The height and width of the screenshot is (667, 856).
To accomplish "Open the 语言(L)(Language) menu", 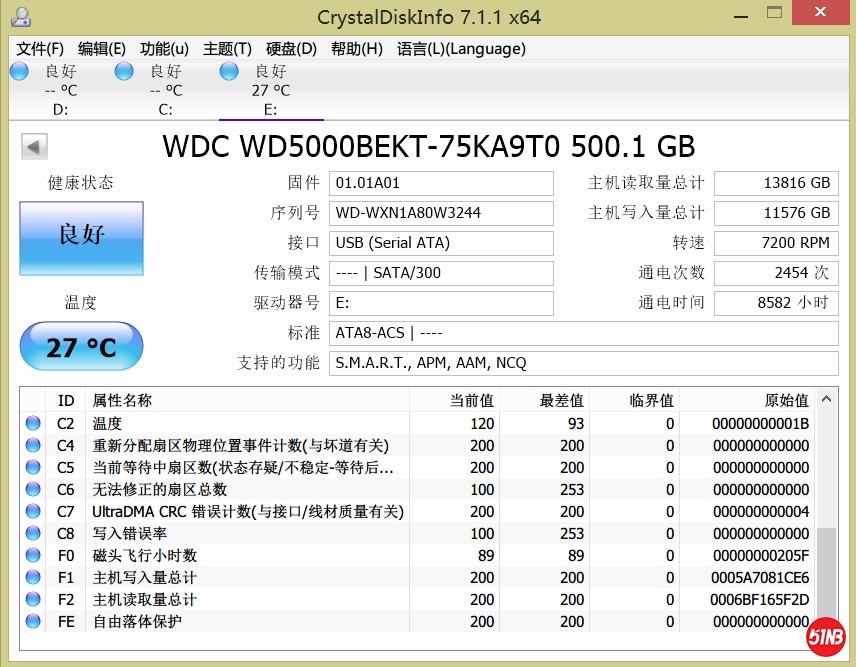I will point(461,49).
